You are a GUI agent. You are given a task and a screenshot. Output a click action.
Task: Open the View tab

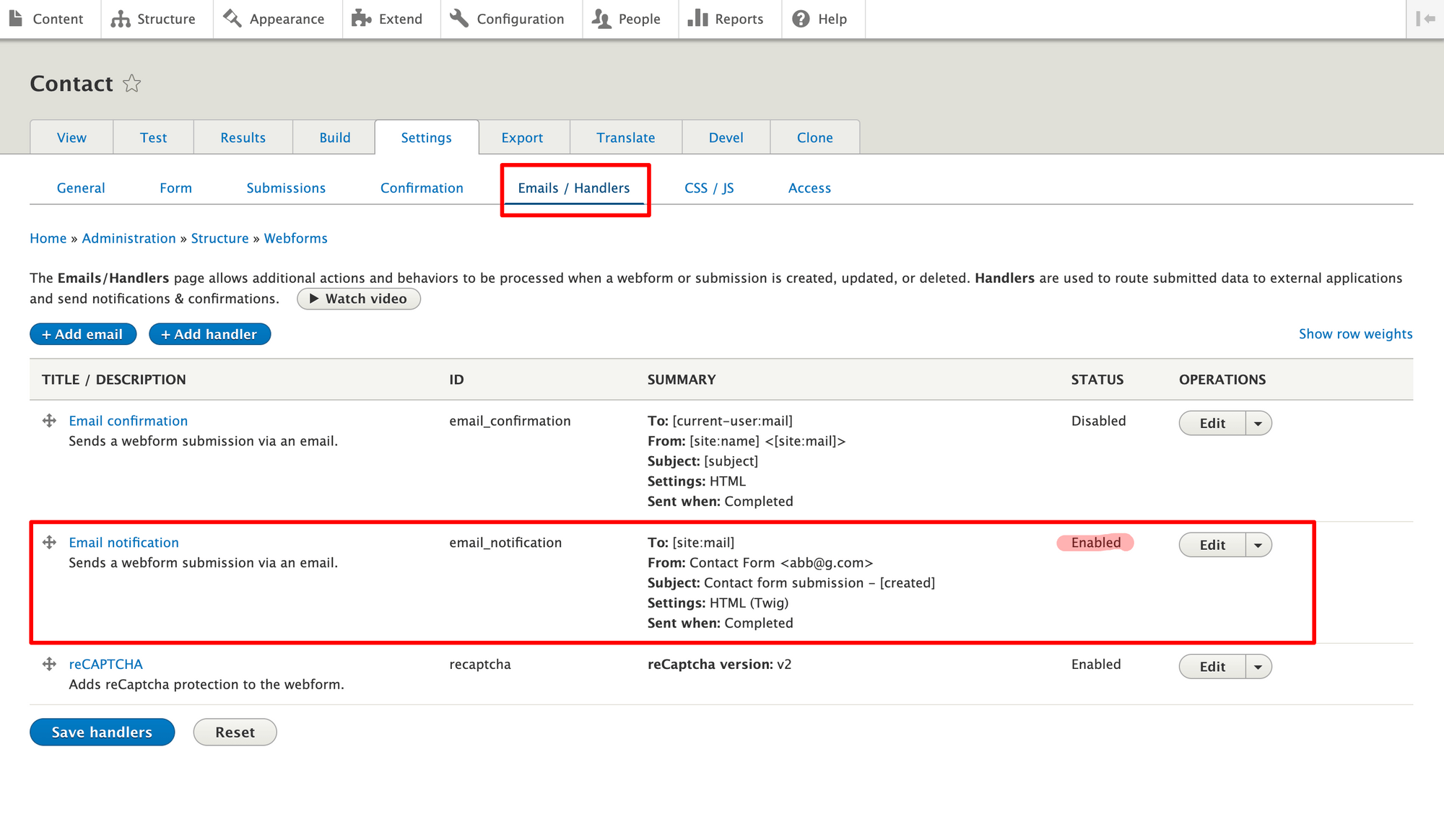pyautogui.click(x=71, y=137)
